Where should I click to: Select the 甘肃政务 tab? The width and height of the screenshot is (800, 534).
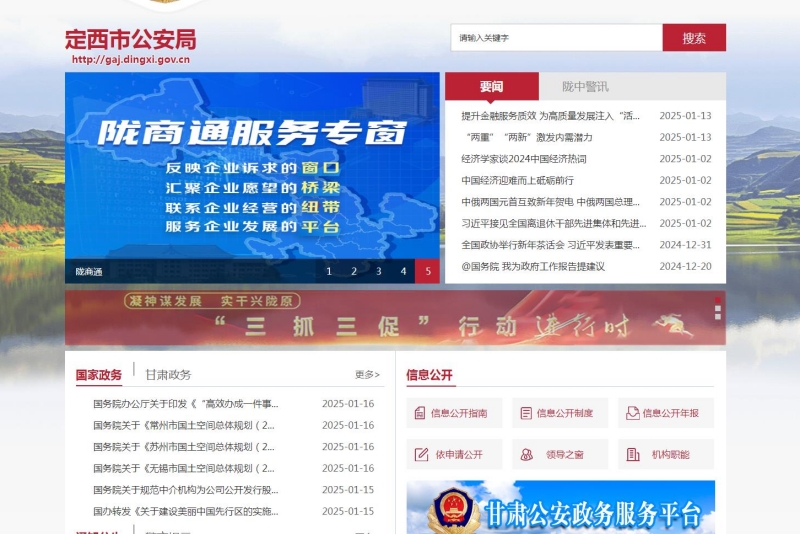(x=168, y=375)
